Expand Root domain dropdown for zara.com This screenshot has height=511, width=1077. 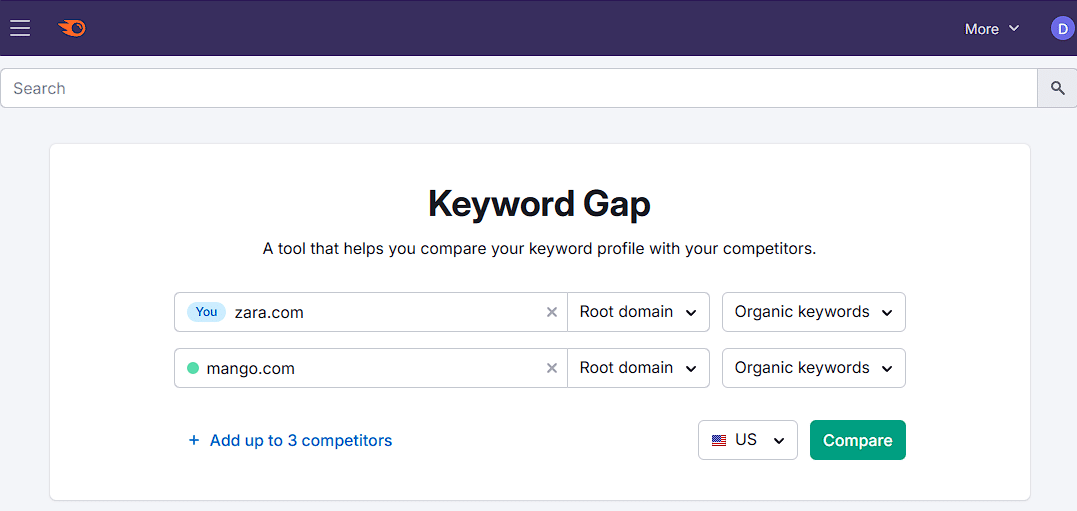pos(638,312)
